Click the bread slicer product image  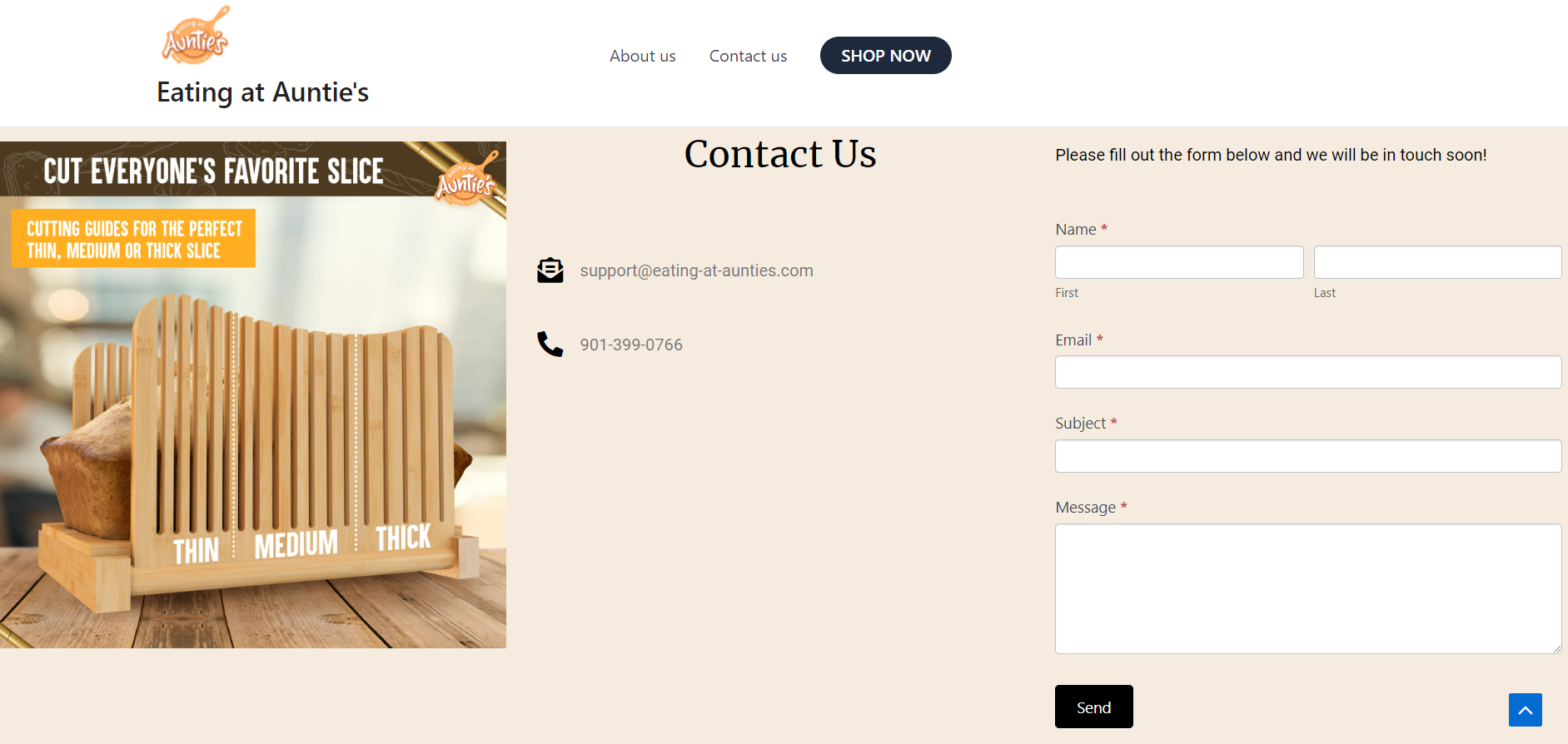[253, 394]
